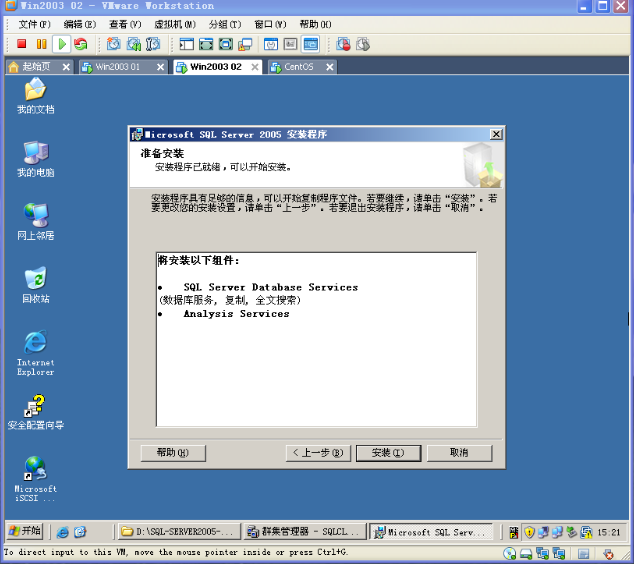Viewport: 634px width, 564px height.
Task: Switch to 群集管理器 taskbar window
Action: coord(304,532)
